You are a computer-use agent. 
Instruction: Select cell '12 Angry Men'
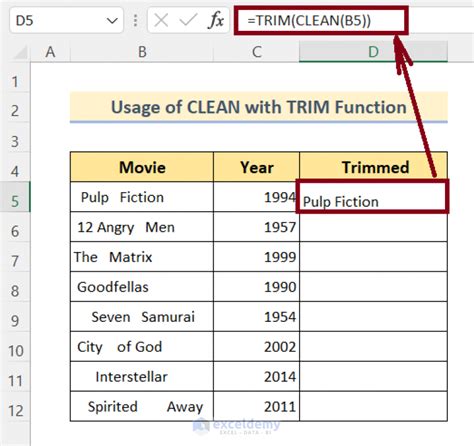click(142, 227)
